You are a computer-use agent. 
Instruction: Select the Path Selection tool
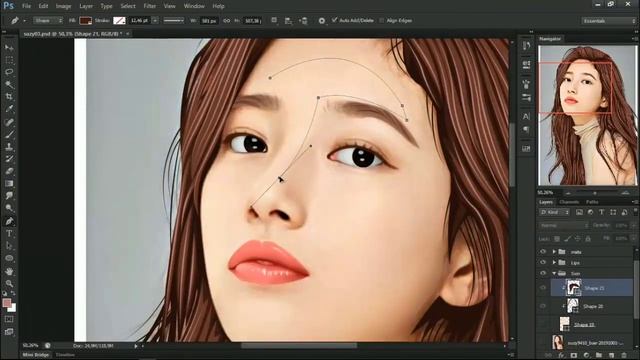click(x=9, y=246)
